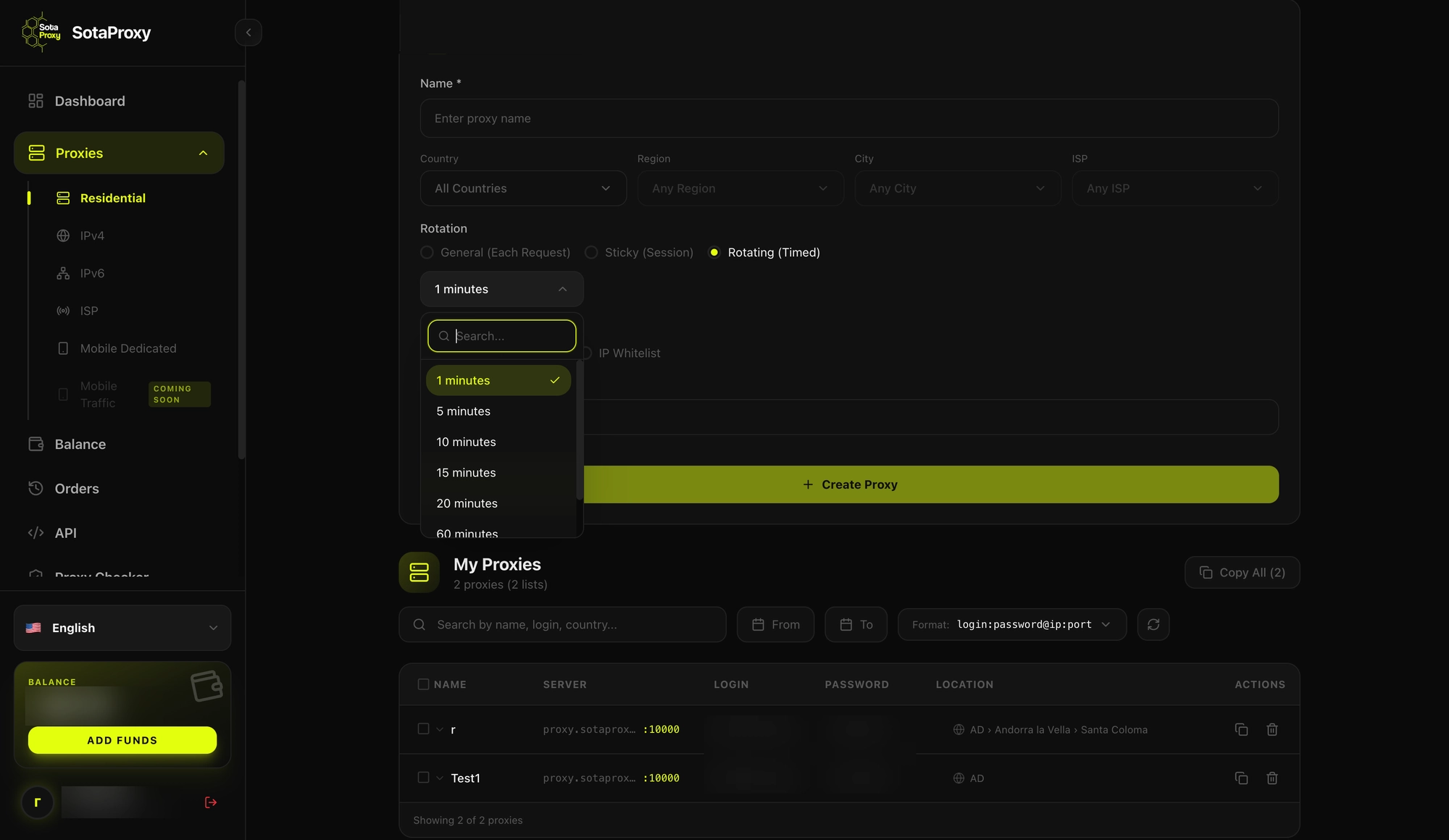Viewport: 1449px width, 840px height.
Task: Check the box for proxy Test1
Action: coord(423,778)
